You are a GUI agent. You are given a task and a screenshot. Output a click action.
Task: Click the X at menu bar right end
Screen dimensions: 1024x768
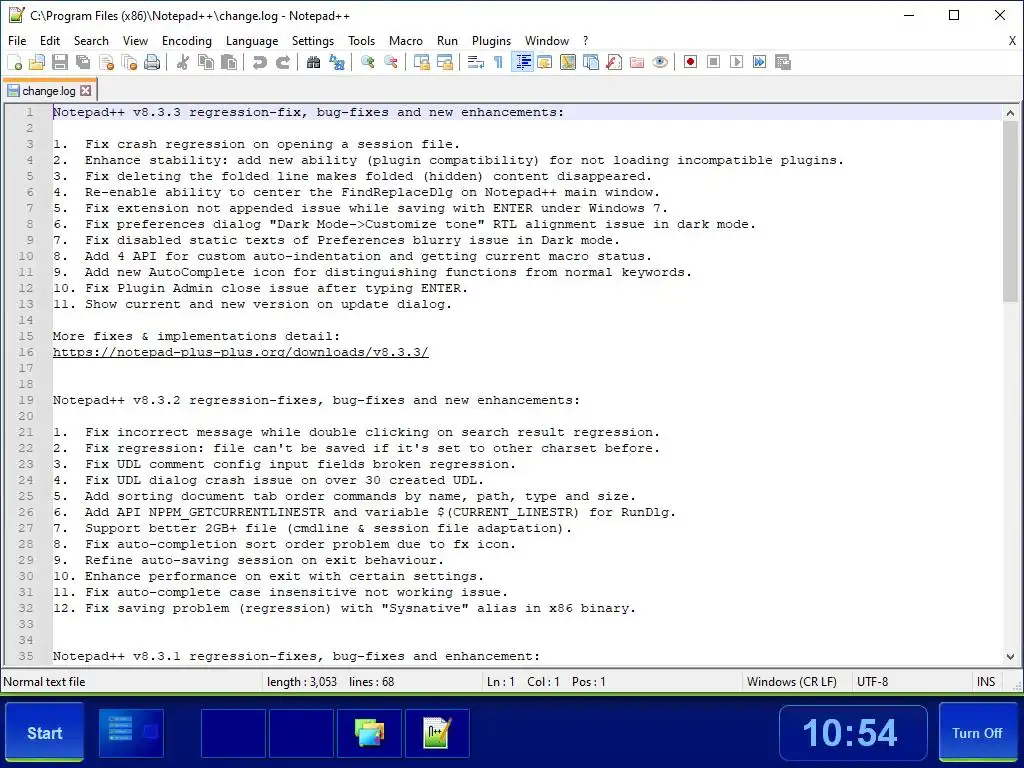coord(1012,40)
